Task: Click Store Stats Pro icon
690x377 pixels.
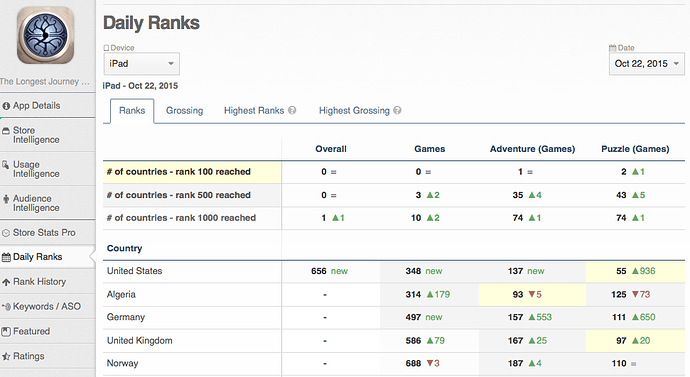Action: click(6, 233)
